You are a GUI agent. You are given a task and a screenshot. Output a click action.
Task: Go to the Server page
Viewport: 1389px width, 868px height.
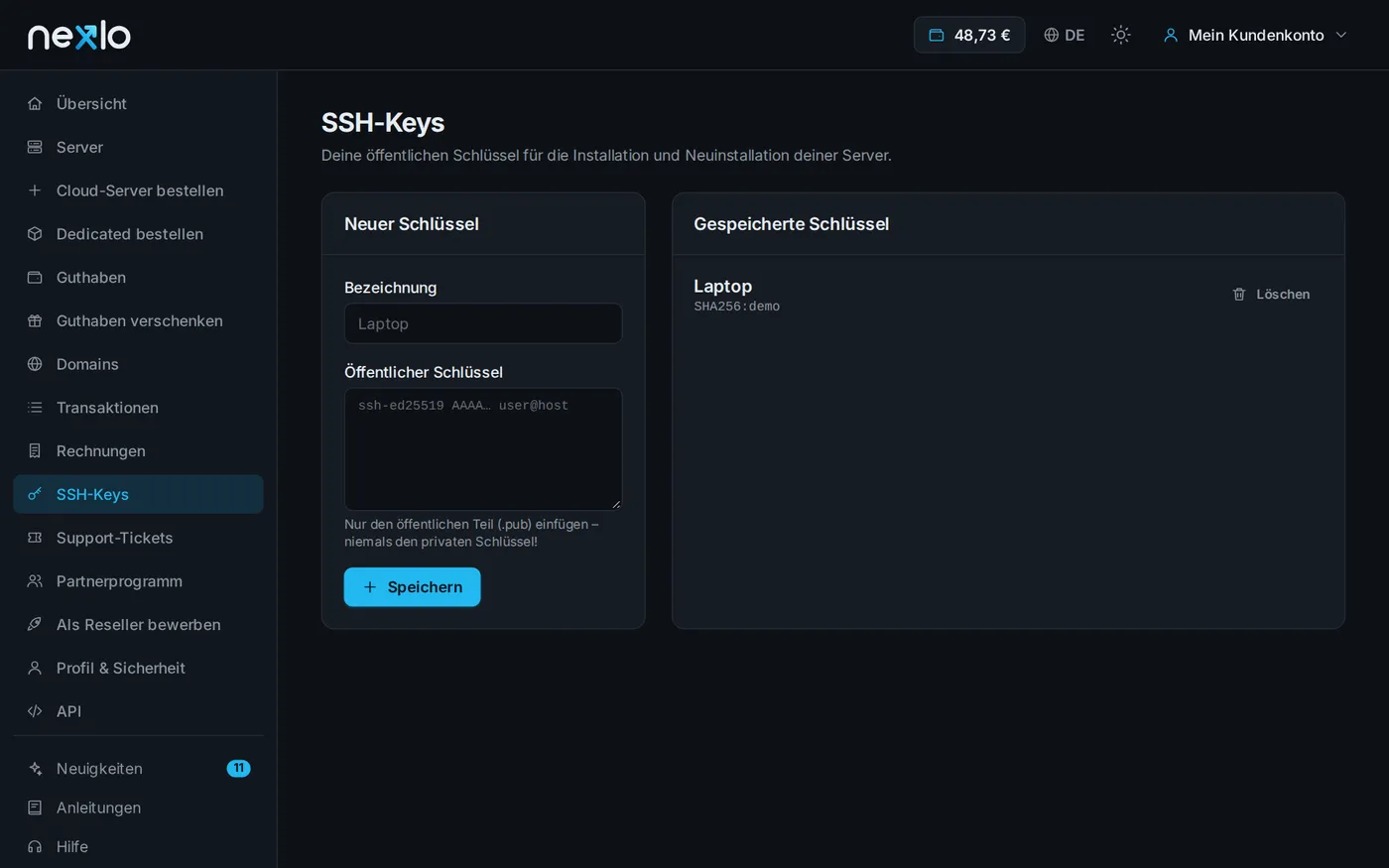pyautogui.click(x=138, y=147)
